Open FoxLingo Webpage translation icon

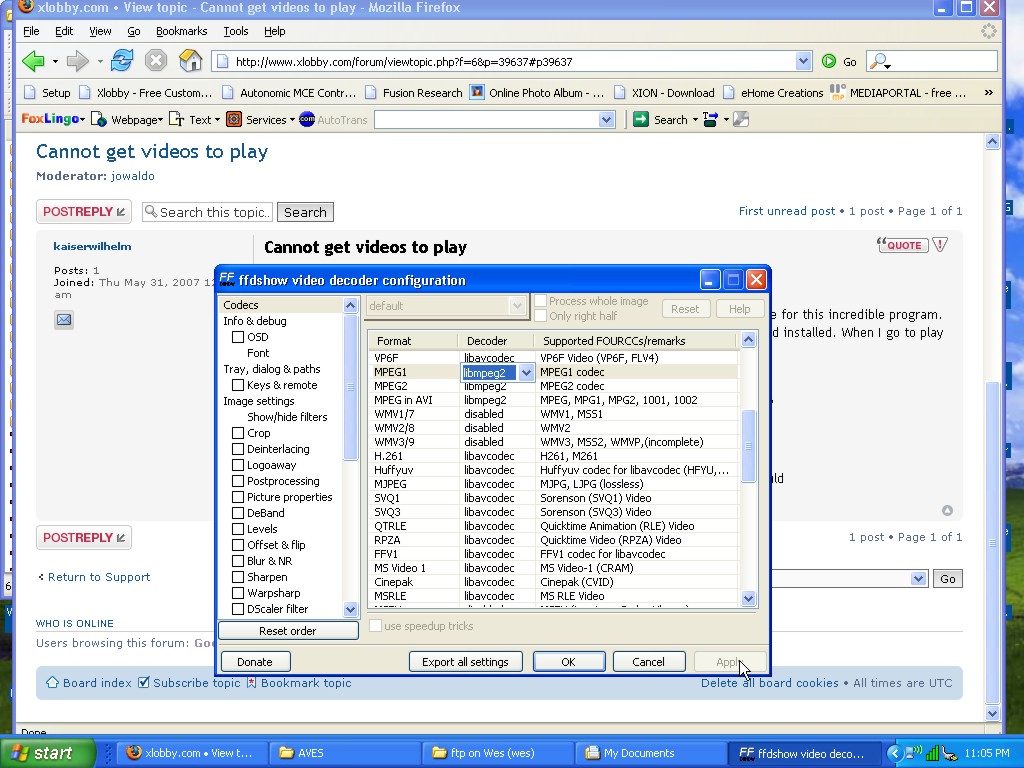99,119
